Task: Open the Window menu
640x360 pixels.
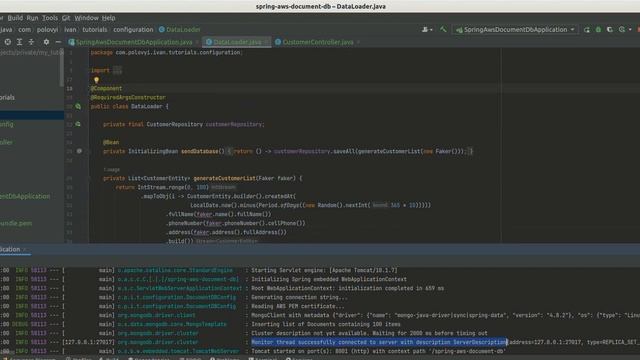Action: click(x=87, y=18)
